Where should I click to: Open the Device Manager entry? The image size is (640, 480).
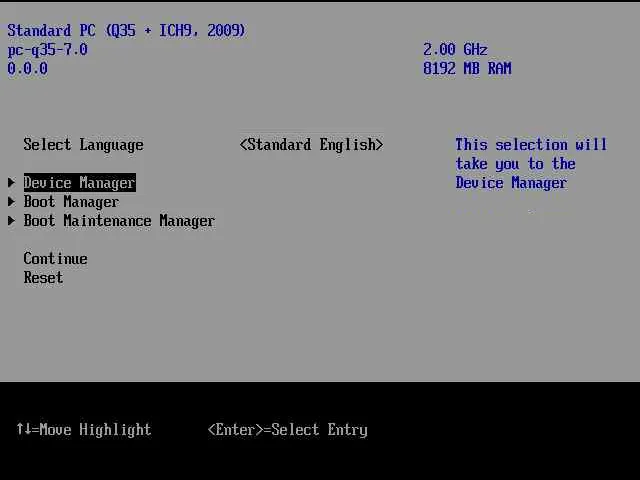[80, 182]
